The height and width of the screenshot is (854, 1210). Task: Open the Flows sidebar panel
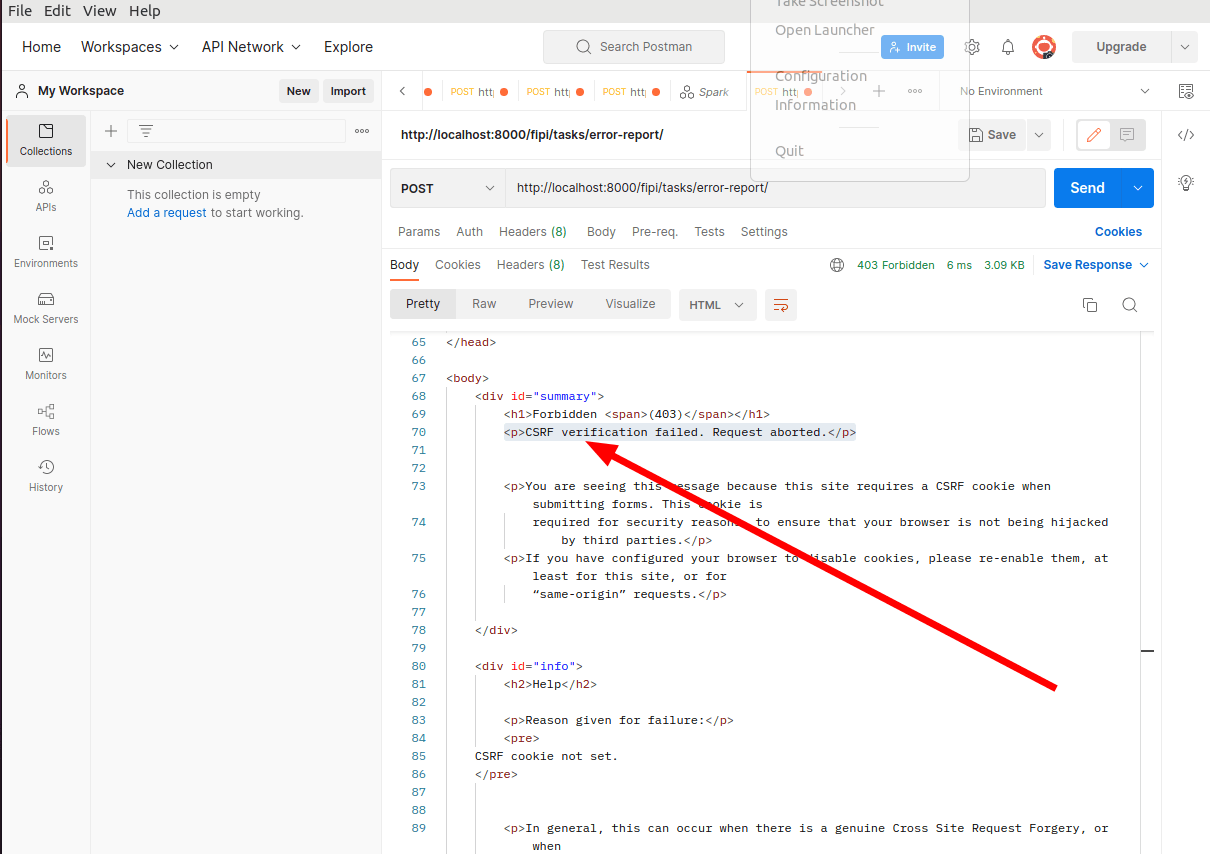(x=46, y=420)
